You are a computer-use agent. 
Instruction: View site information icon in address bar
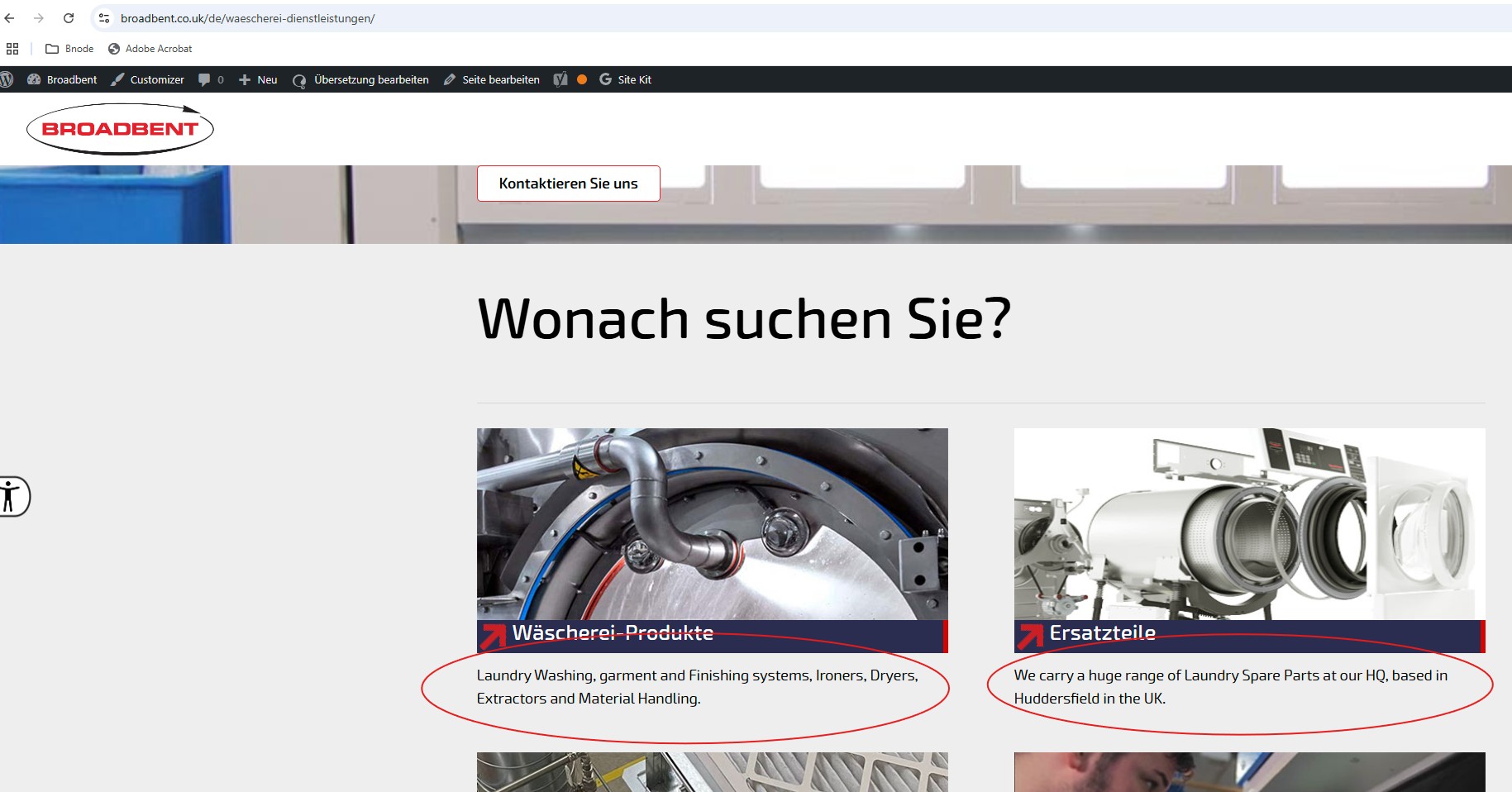pyautogui.click(x=104, y=18)
